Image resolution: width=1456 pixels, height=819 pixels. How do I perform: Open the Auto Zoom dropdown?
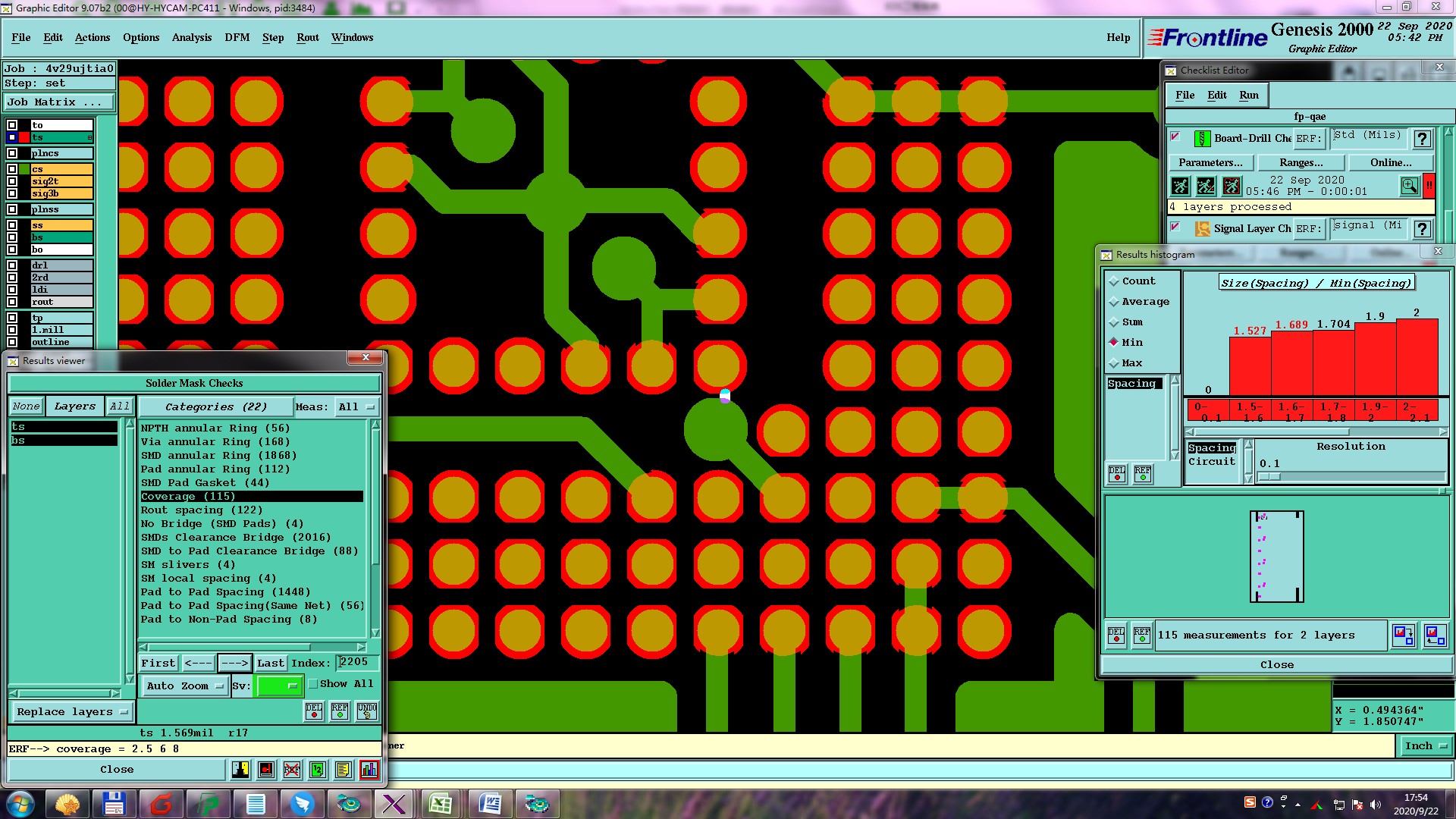tap(185, 686)
